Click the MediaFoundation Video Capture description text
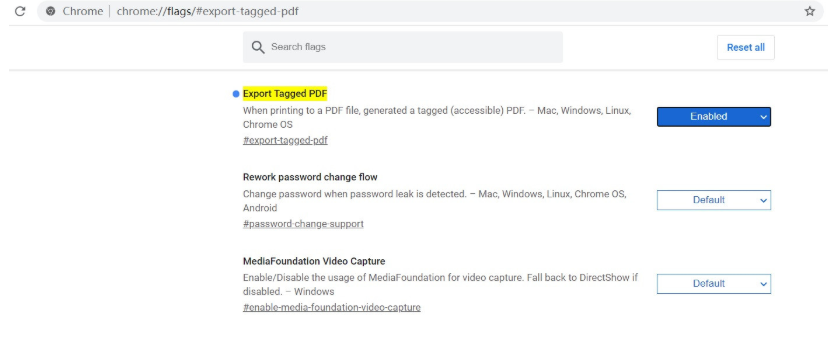This screenshot has height=364, width=828. 440,284
